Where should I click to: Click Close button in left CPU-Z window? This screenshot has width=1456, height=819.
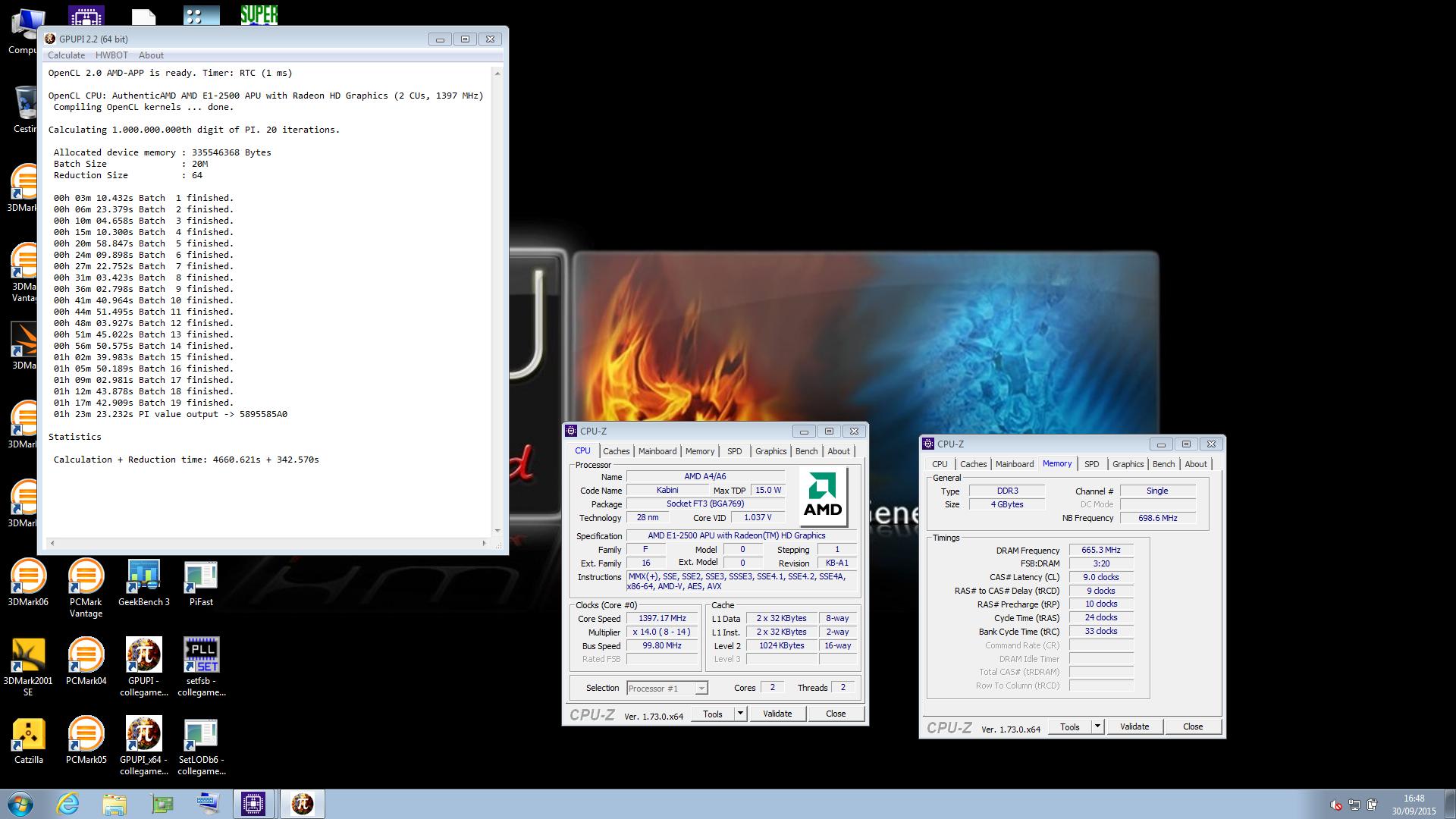(x=836, y=714)
